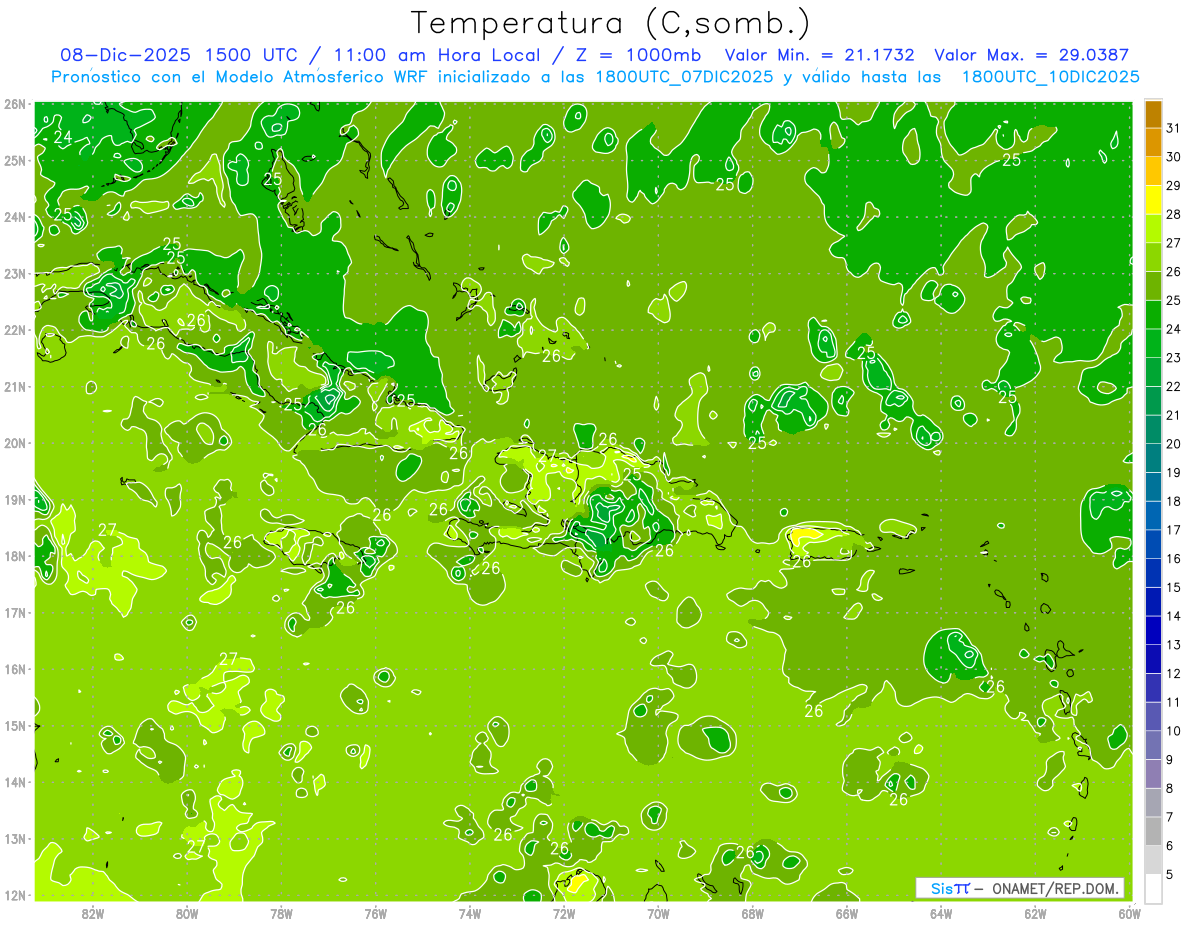Image resolution: width=1200 pixels, height=927 pixels.
Task: Click the legend value '15'
Action: coord(1173,587)
